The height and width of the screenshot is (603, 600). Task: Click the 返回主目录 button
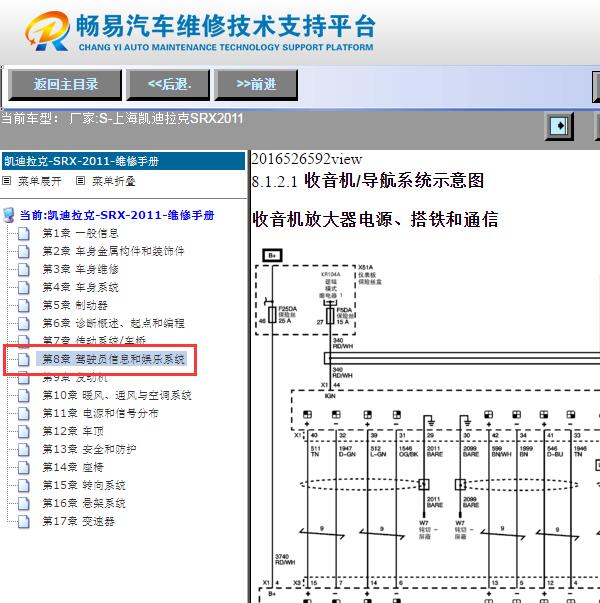click(x=65, y=85)
